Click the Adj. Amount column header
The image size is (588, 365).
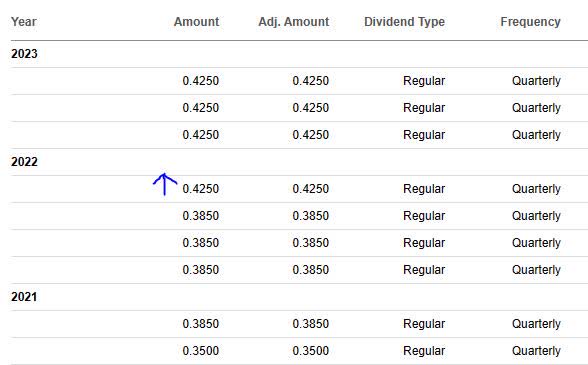tap(294, 22)
